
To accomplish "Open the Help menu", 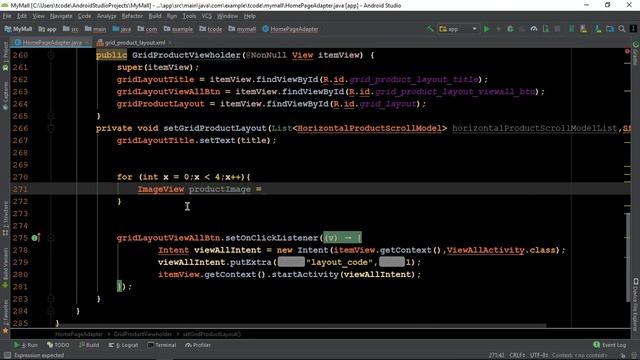I will (x=249, y=16).
